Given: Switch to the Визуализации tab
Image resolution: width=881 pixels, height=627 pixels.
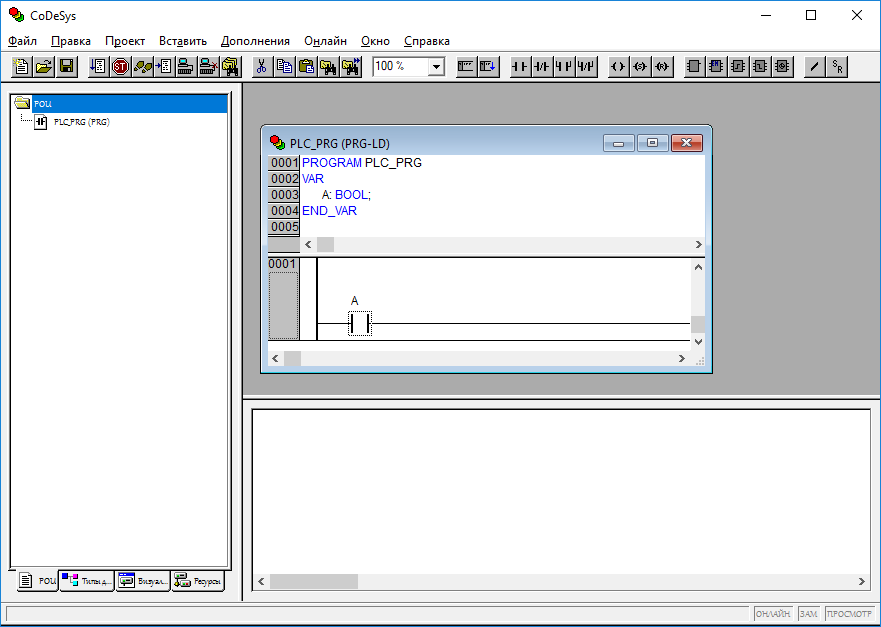Looking at the screenshot, I should 142,581.
